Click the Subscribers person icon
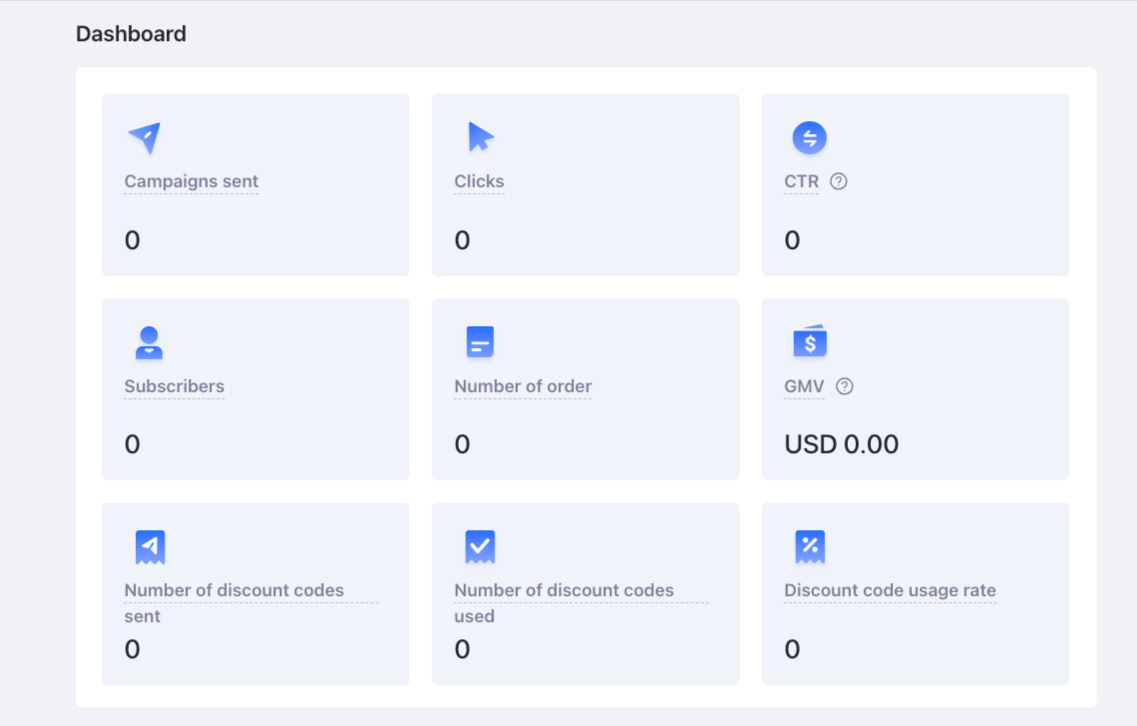This screenshot has width=1137, height=726. point(149,342)
